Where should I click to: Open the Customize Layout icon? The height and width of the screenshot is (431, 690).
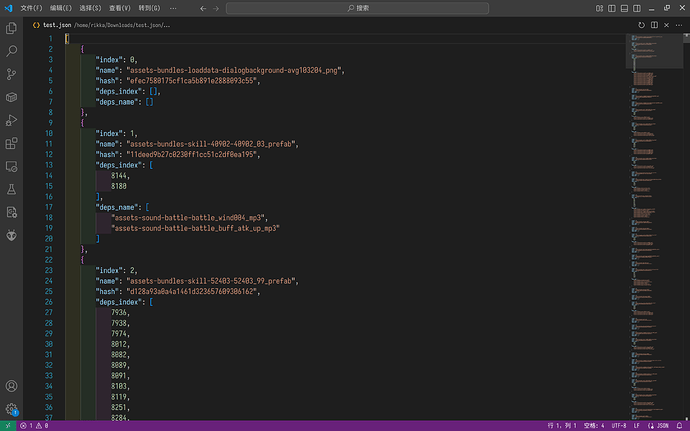599,8
